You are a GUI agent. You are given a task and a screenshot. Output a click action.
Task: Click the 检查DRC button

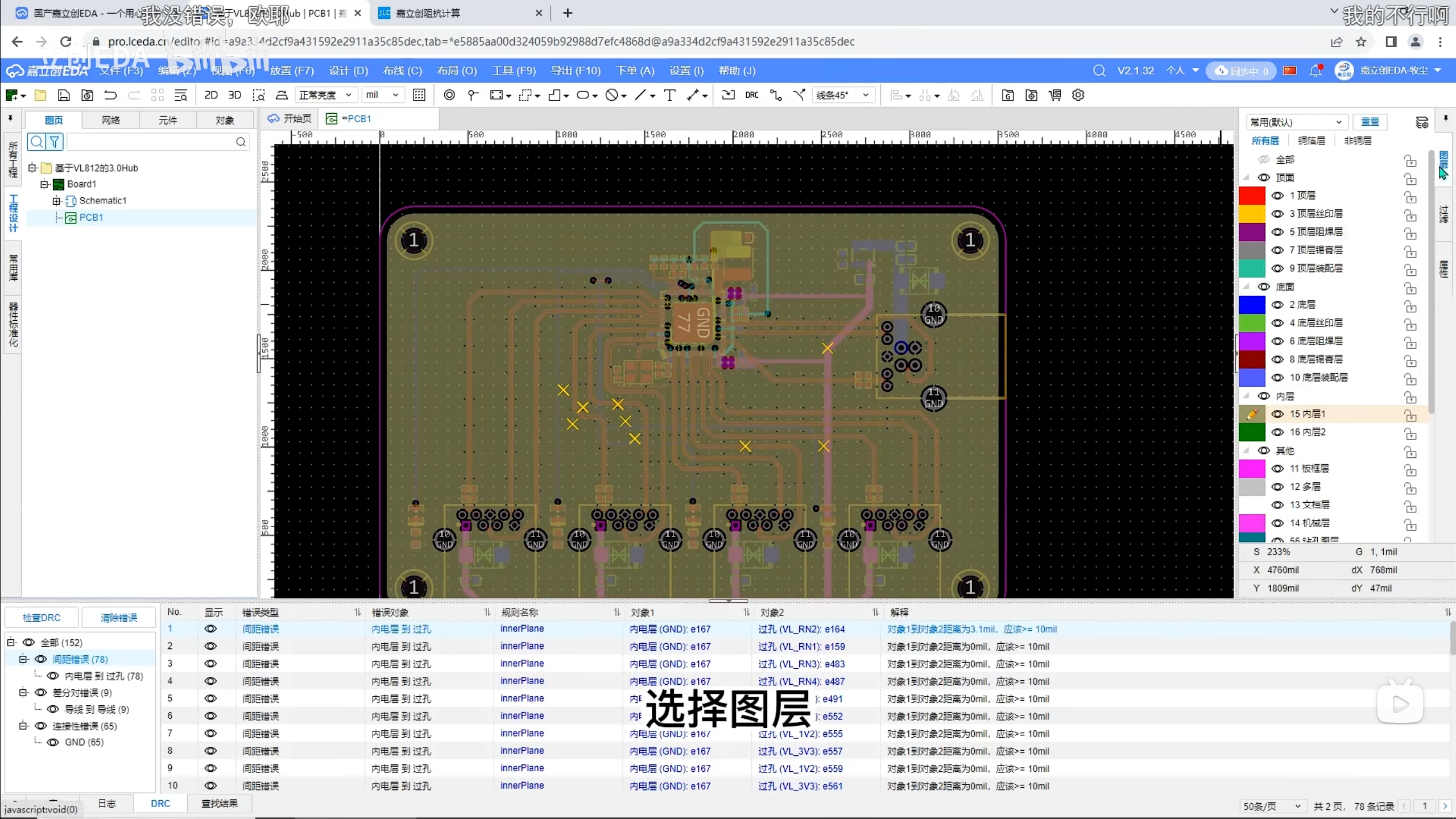click(42, 618)
